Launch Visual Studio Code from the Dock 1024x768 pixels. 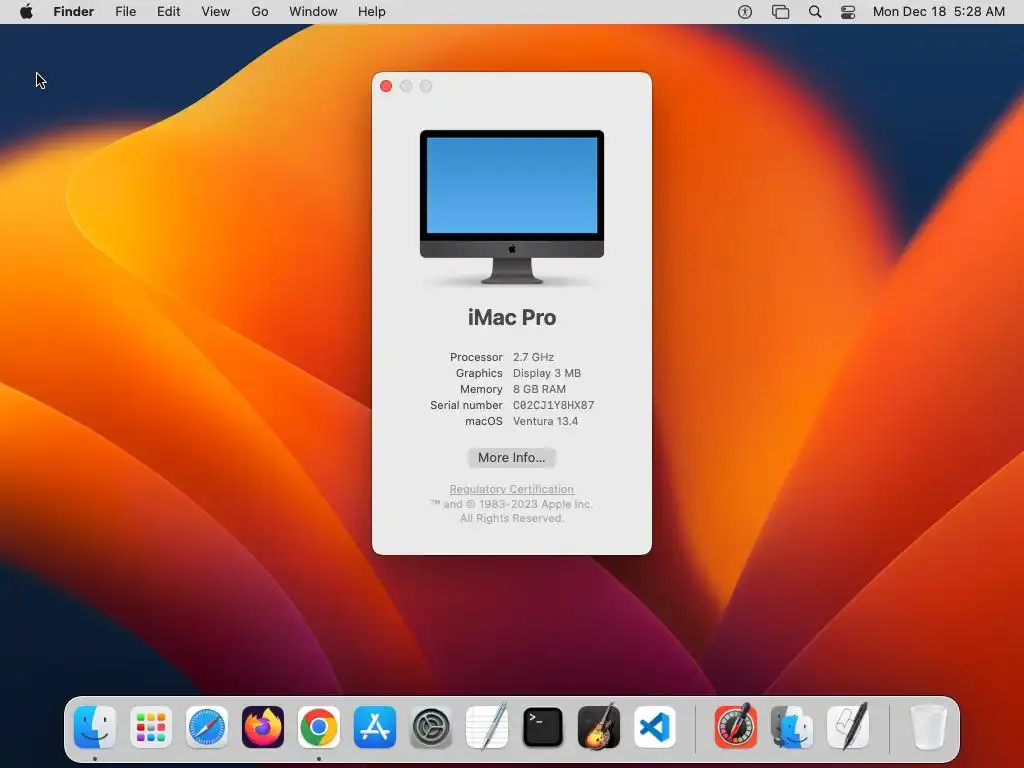[x=655, y=727]
